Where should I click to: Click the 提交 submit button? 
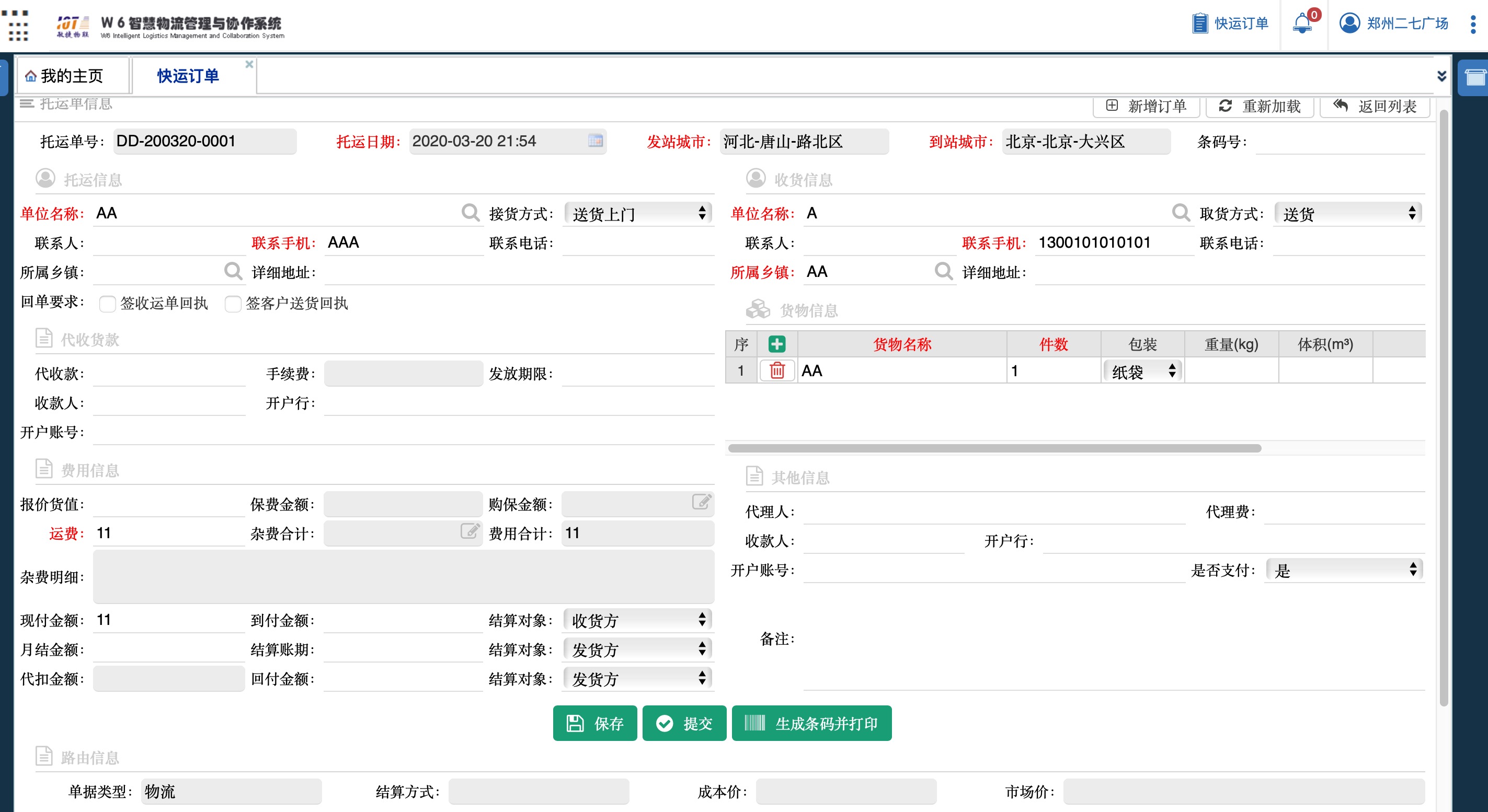click(x=684, y=723)
